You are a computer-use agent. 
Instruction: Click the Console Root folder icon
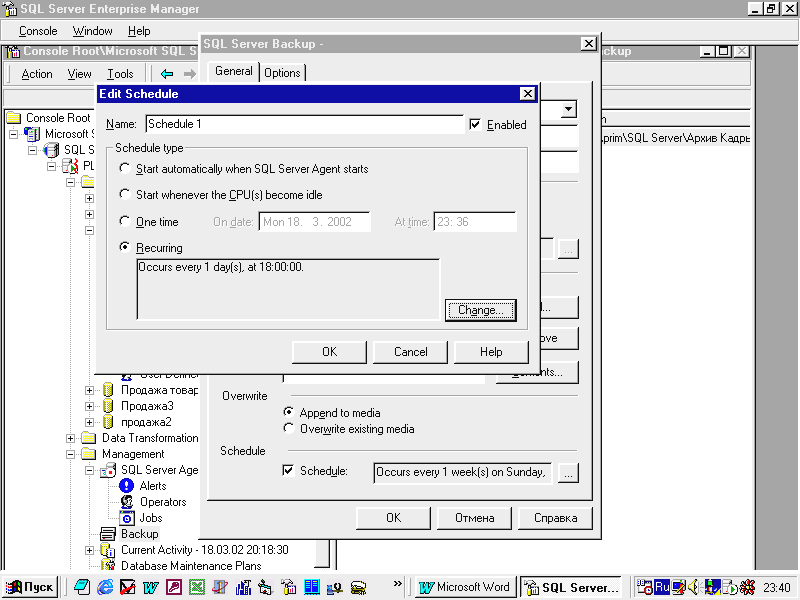tap(14, 118)
